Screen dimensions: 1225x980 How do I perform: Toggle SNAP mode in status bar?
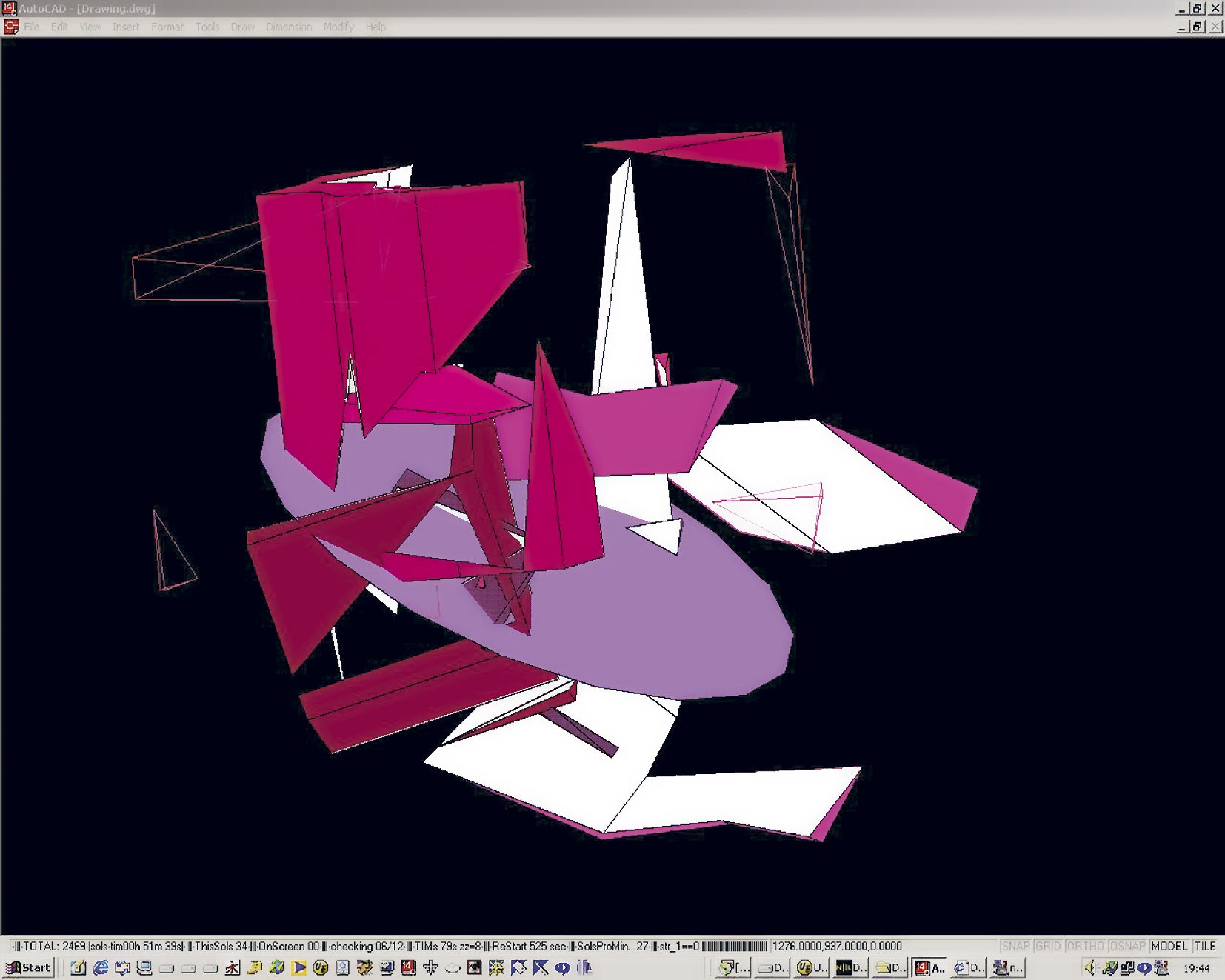(x=1015, y=946)
